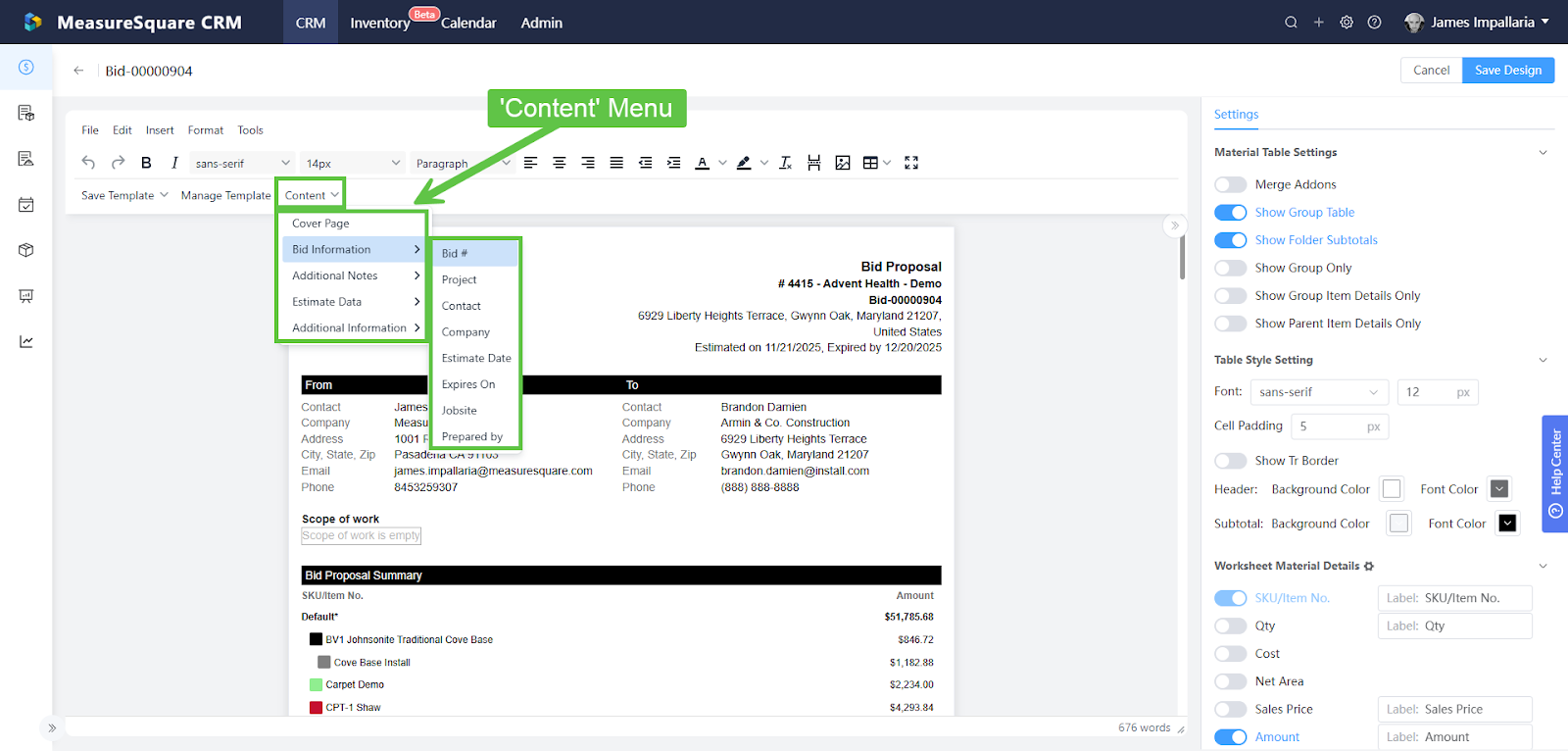Decrease indent of paragraph
Screen dimensions: 1568x751
click(645, 163)
